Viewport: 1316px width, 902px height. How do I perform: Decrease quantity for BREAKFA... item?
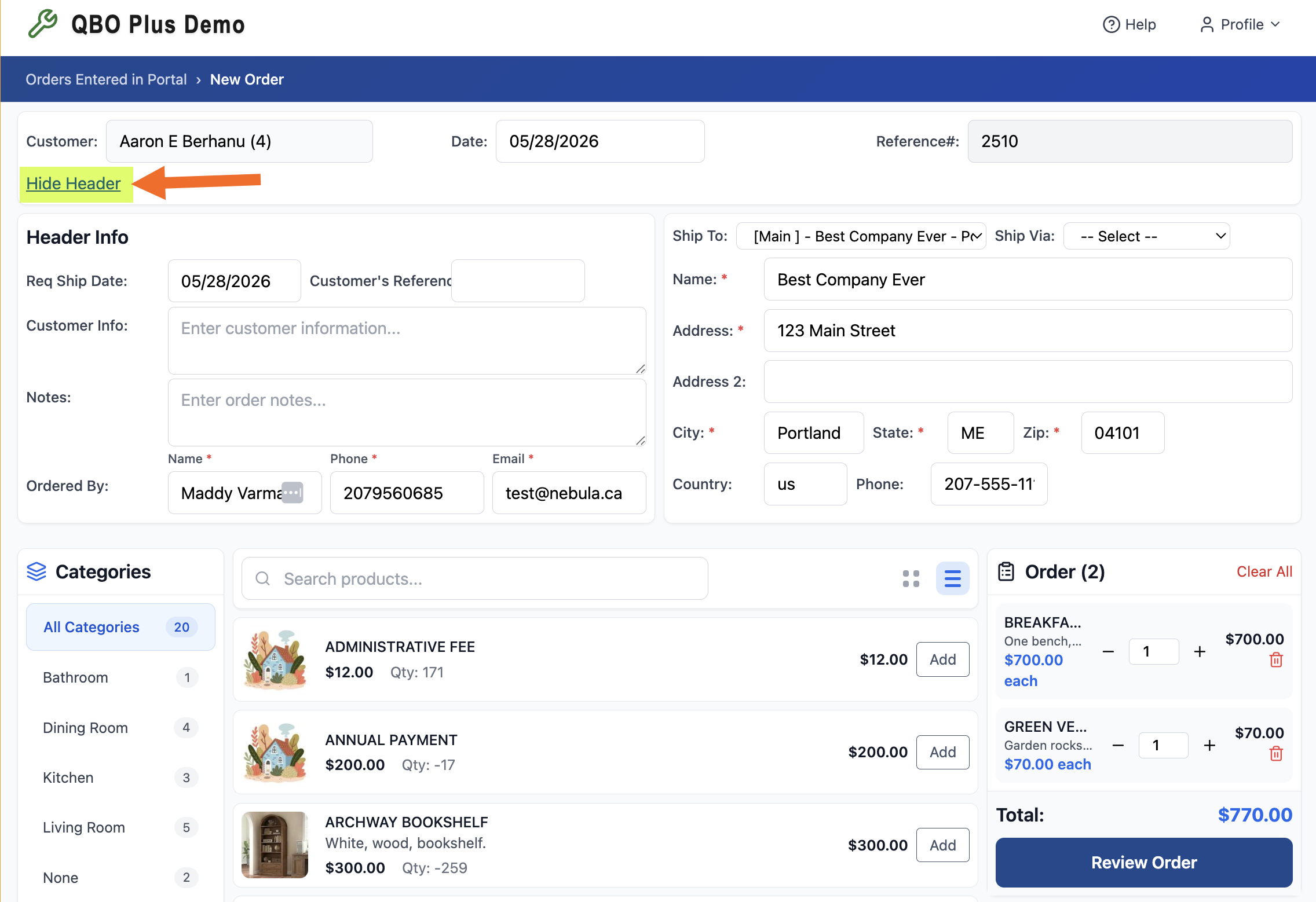click(1108, 651)
